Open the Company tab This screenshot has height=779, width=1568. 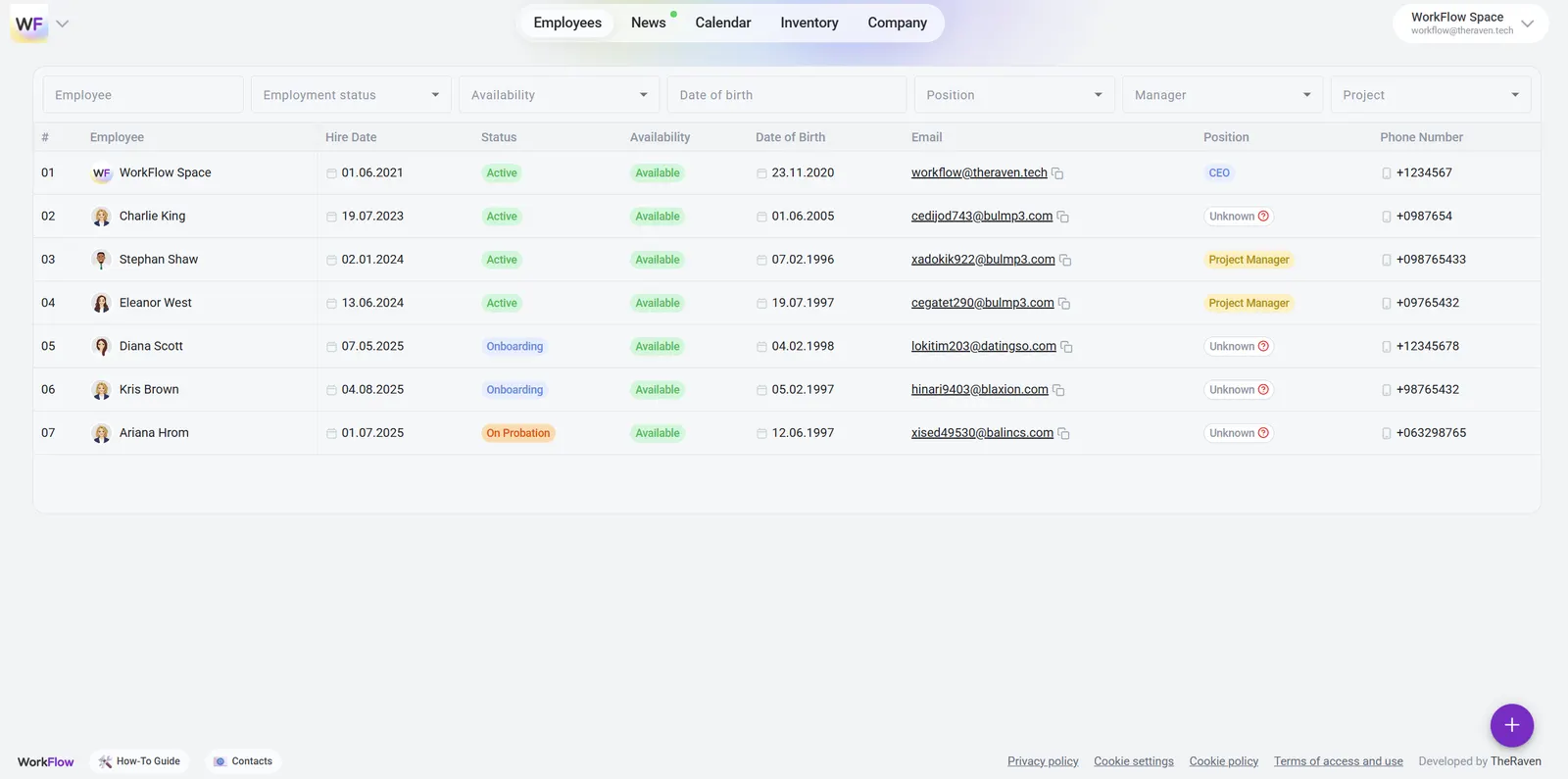coord(897,23)
